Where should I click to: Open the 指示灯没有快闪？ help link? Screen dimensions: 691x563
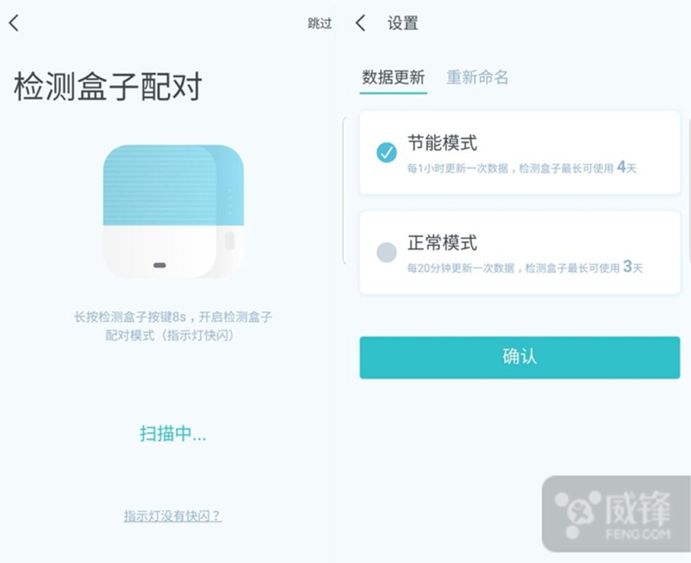coord(173,516)
